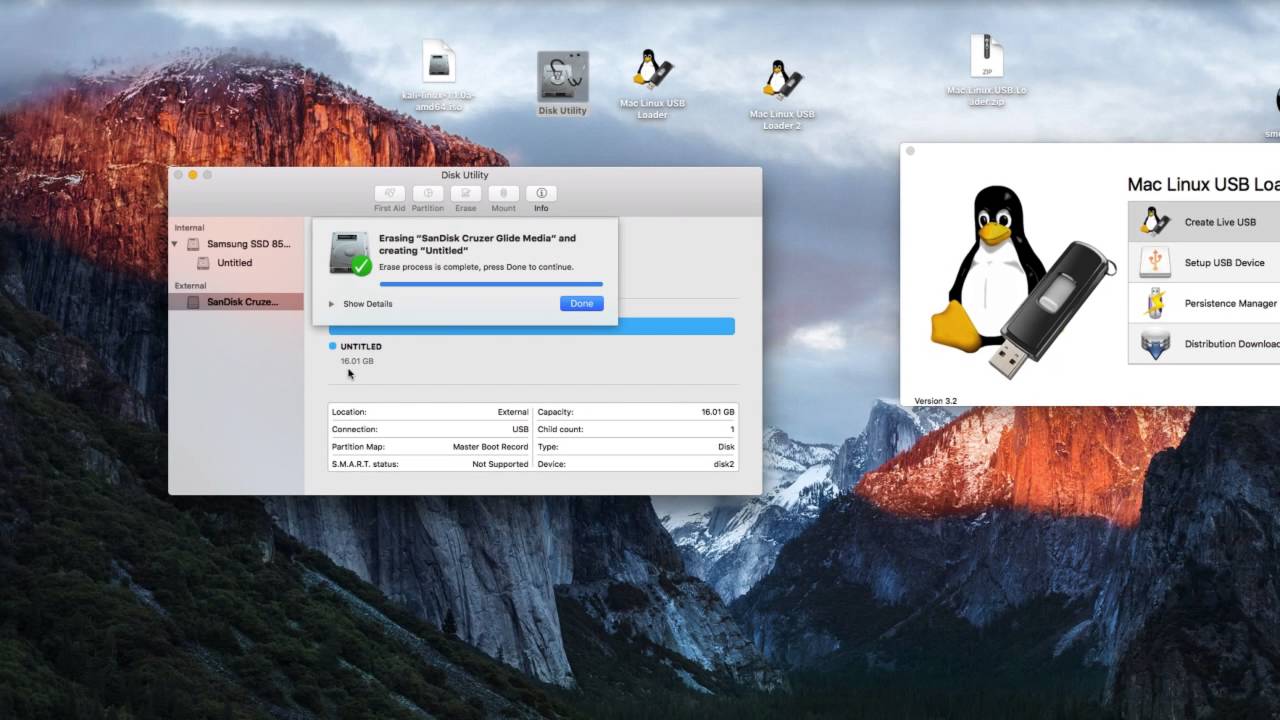Click Done in the erase dialog
The image size is (1280, 720).
tap(582, 303)
